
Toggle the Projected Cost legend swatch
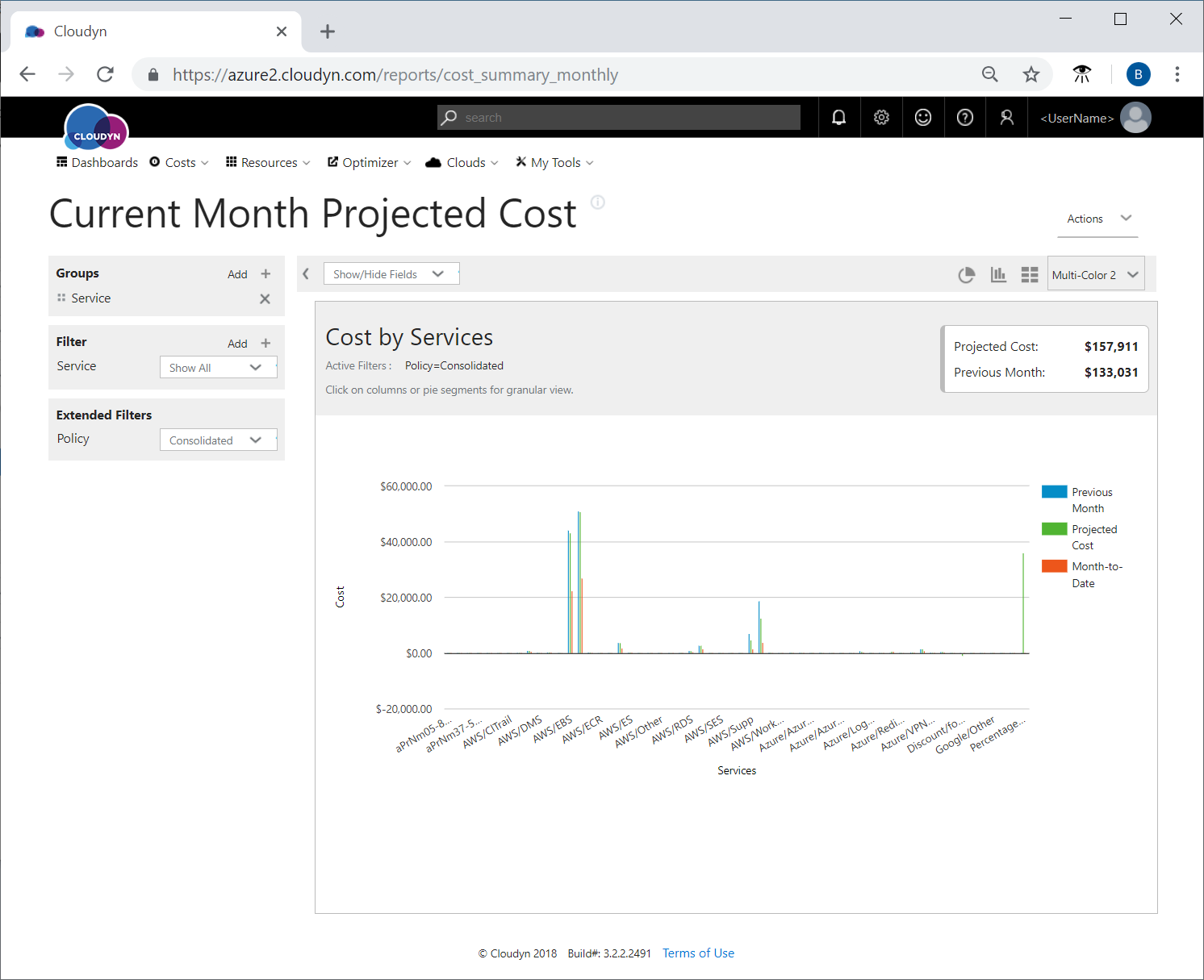[1054, 528]
